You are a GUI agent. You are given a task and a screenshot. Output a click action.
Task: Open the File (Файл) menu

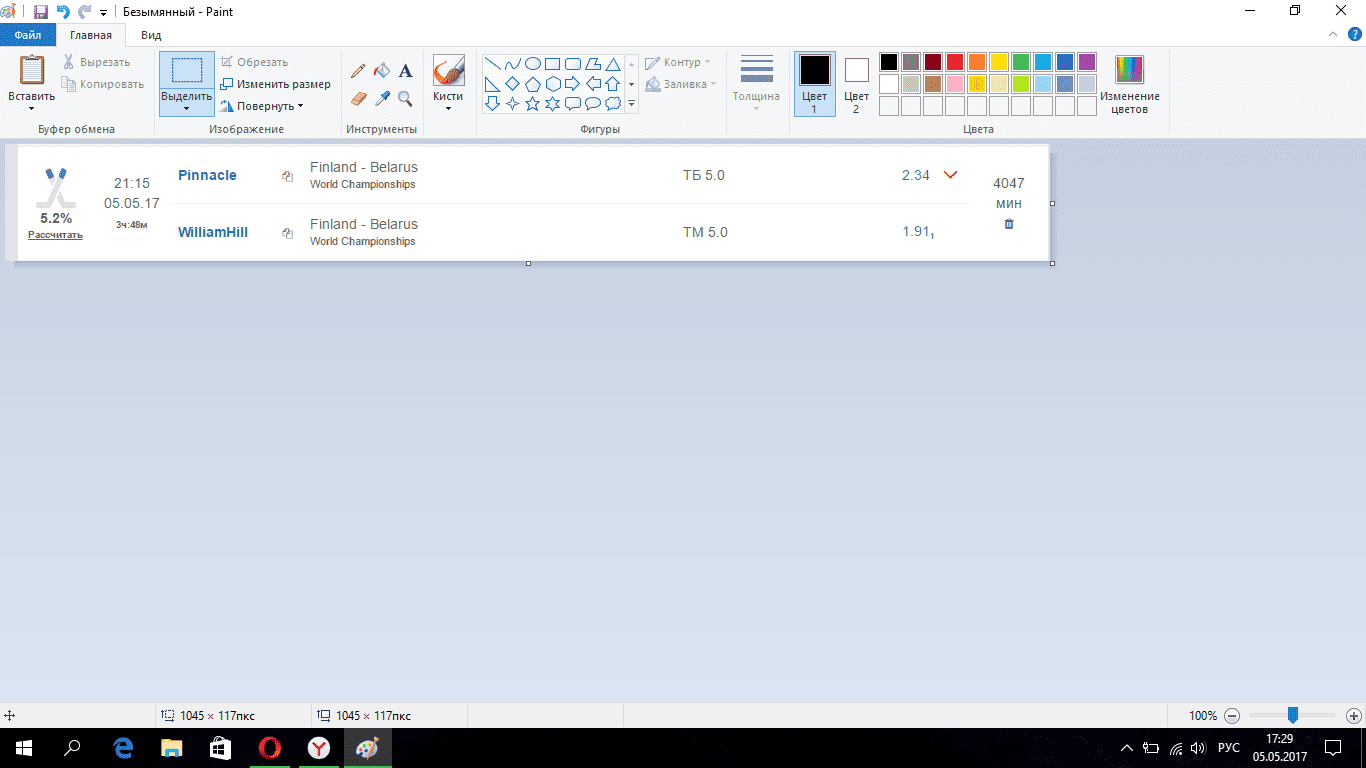click(27, 35)
